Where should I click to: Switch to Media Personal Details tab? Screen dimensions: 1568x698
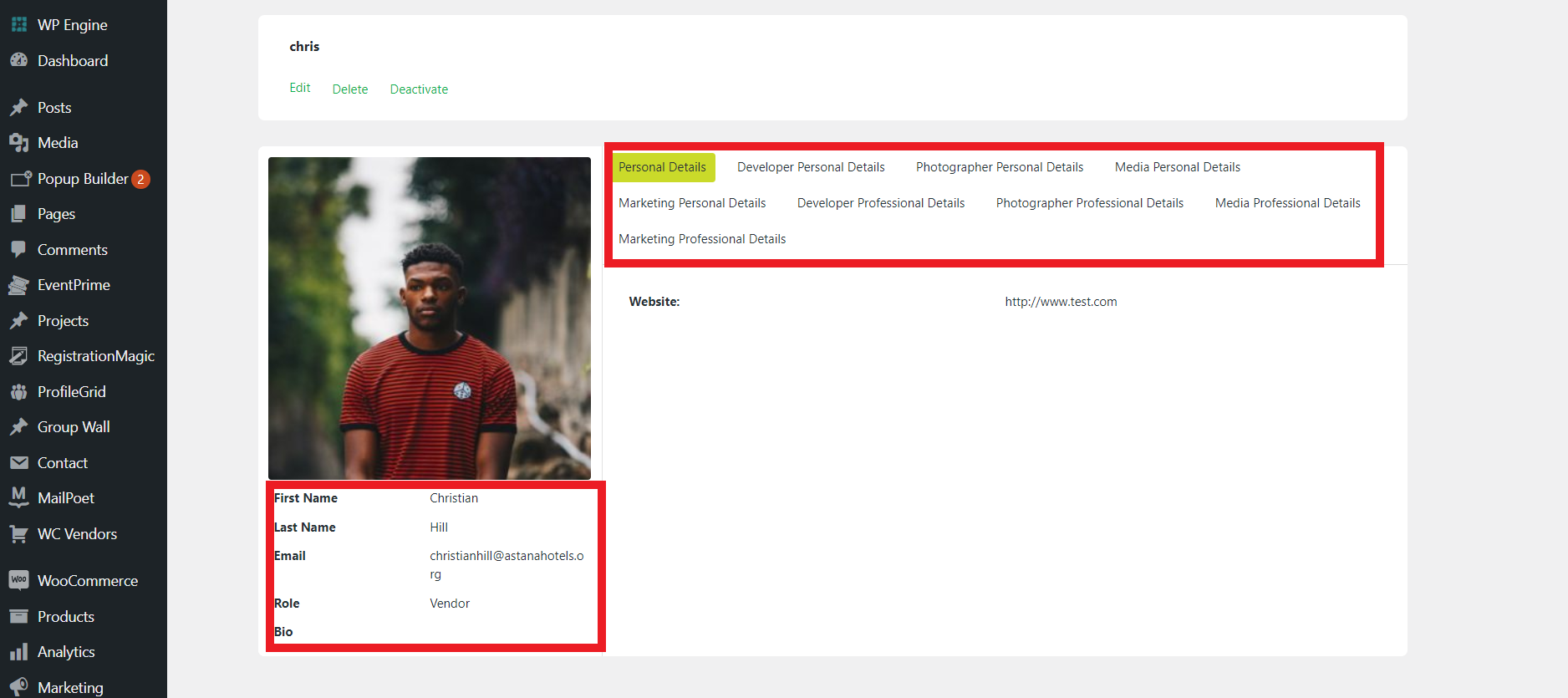point(1178,167)
